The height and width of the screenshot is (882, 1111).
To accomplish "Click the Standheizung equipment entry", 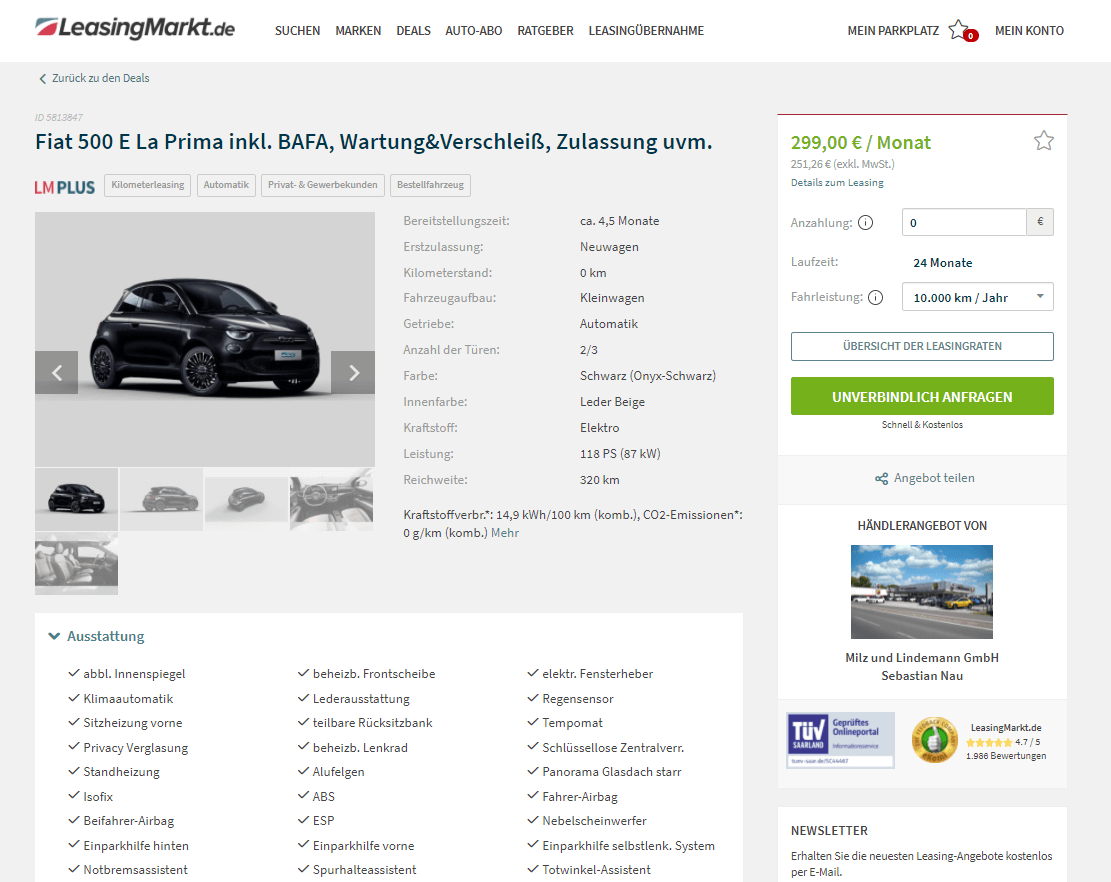I will coord(121,771).
